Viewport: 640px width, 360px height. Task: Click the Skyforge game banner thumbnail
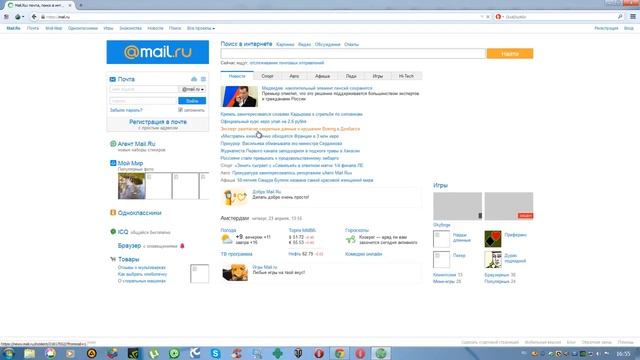click(458, 206)
